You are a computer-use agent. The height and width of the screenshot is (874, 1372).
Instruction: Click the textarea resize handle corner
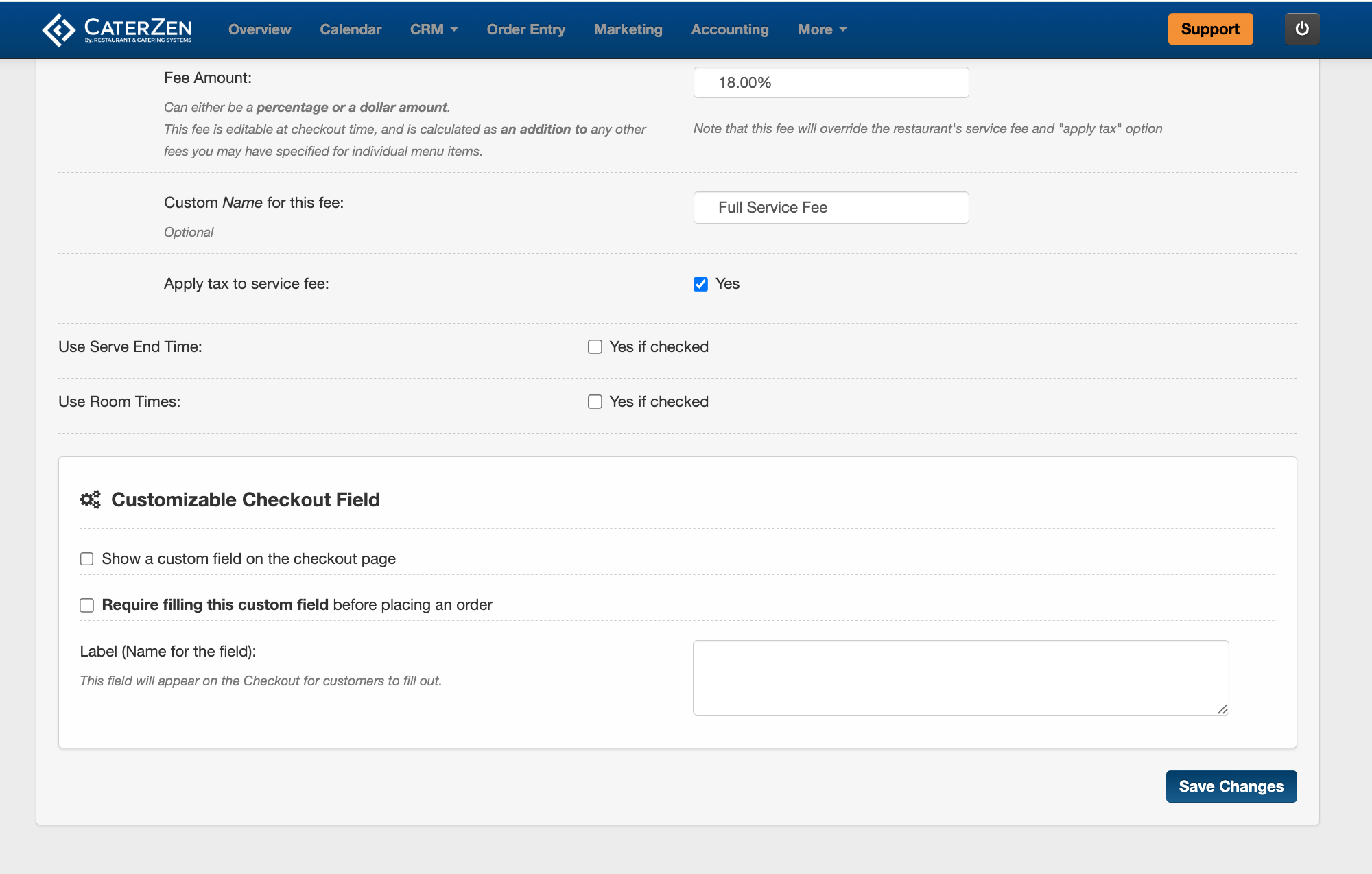coord(1222,709)
